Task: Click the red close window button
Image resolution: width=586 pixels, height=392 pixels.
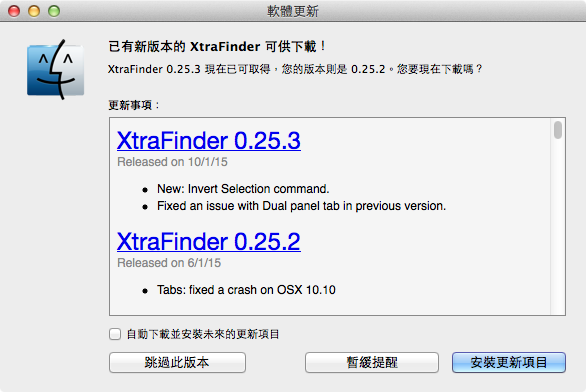Action: [14, 11]
